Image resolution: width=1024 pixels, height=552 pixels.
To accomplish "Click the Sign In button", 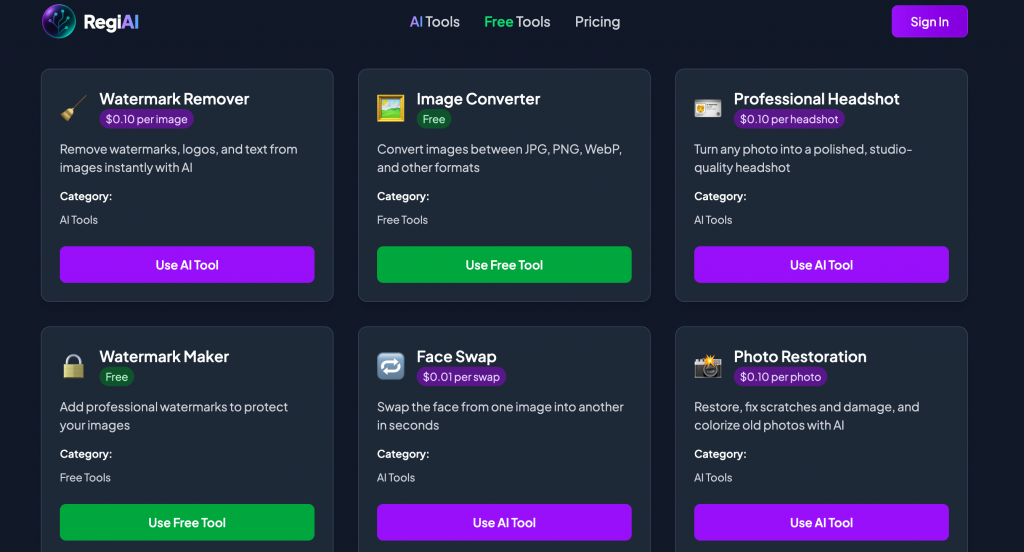I will coord(929,22).
